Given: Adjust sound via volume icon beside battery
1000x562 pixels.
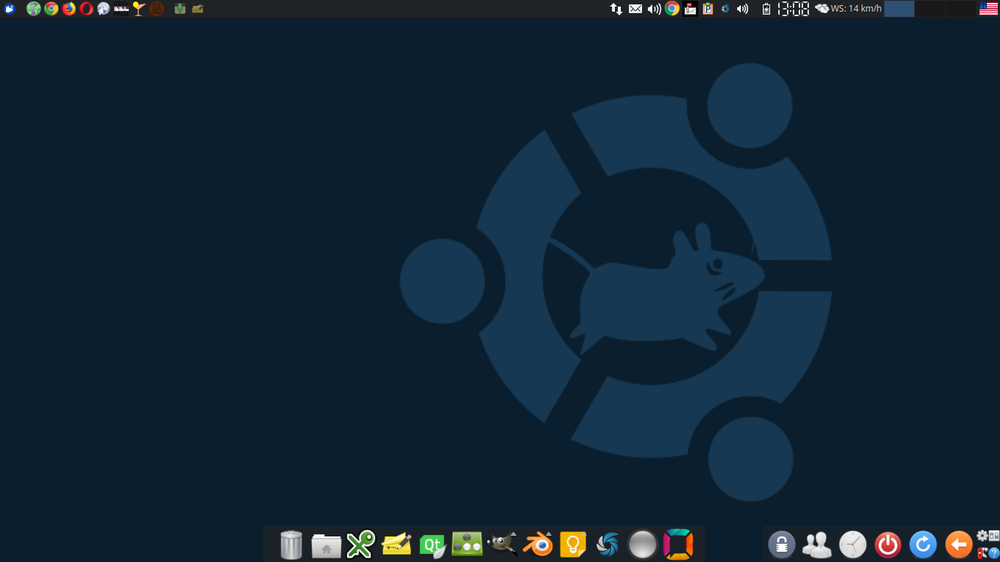Looking at the screenshot, I should click(x=742, y=9).
